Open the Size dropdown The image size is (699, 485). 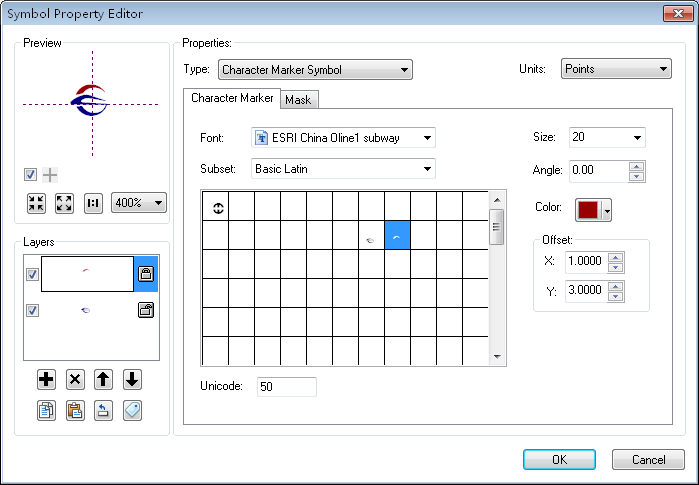tap(607, 137)
